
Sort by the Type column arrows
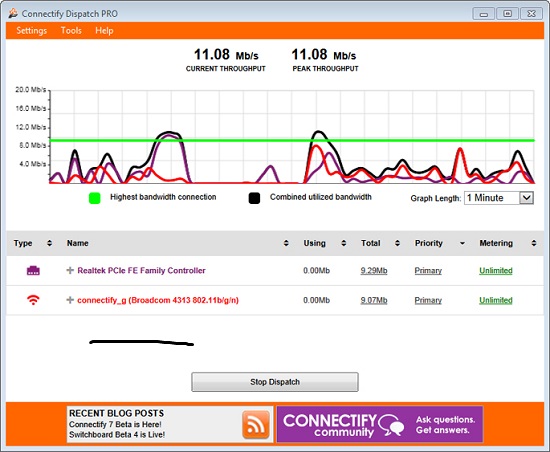click(49, 243)
